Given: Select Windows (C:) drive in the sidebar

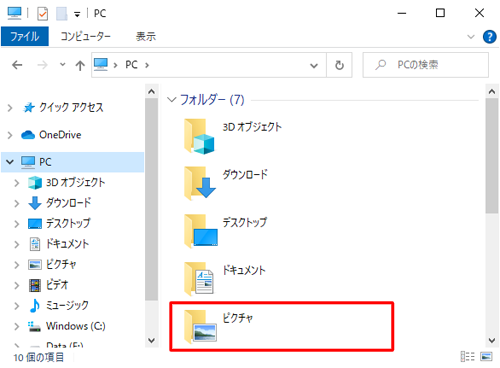Looking at the screenshot, I should pos(75,326).
